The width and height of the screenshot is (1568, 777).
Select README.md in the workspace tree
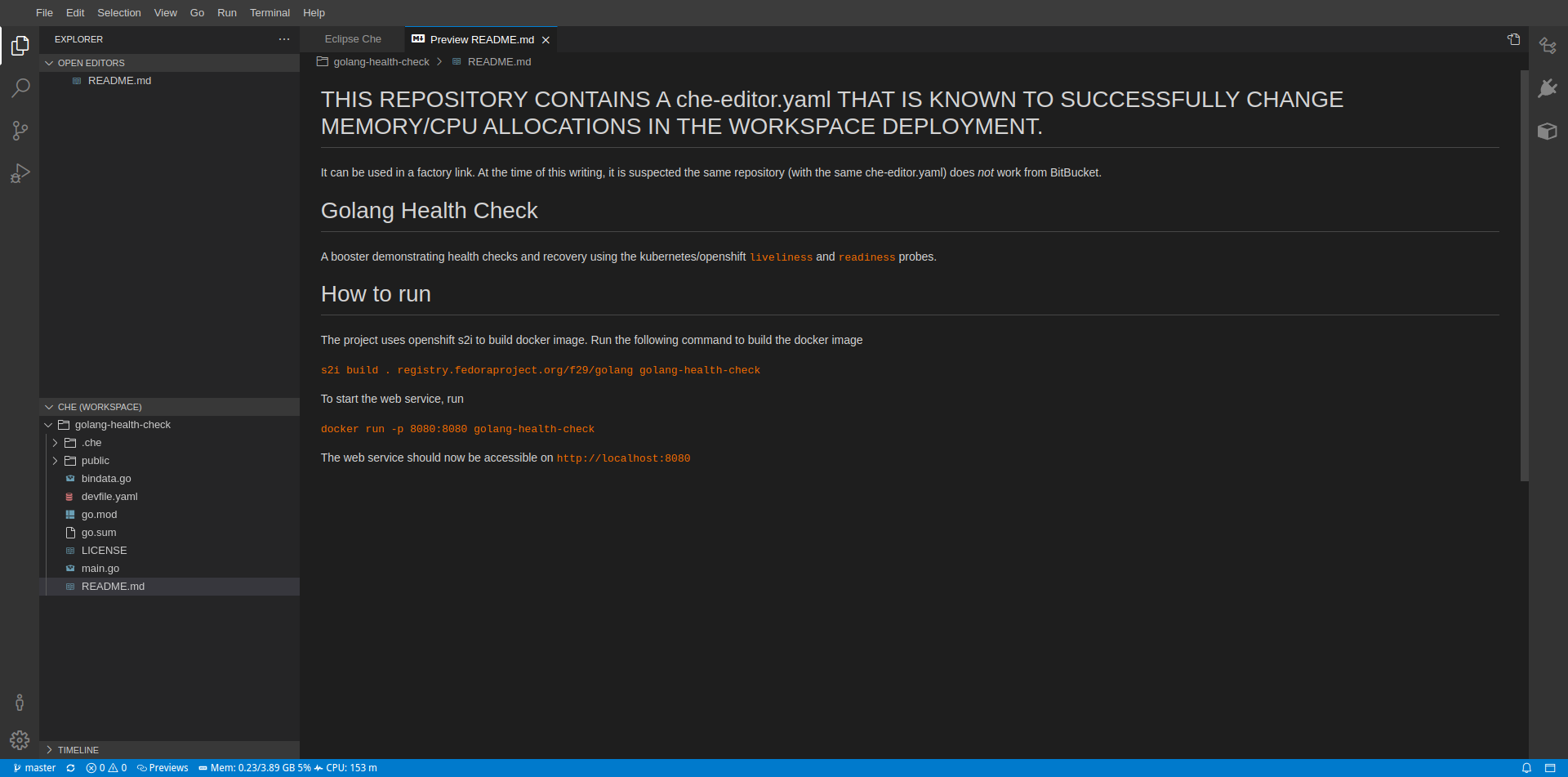(x=169, y=587)
